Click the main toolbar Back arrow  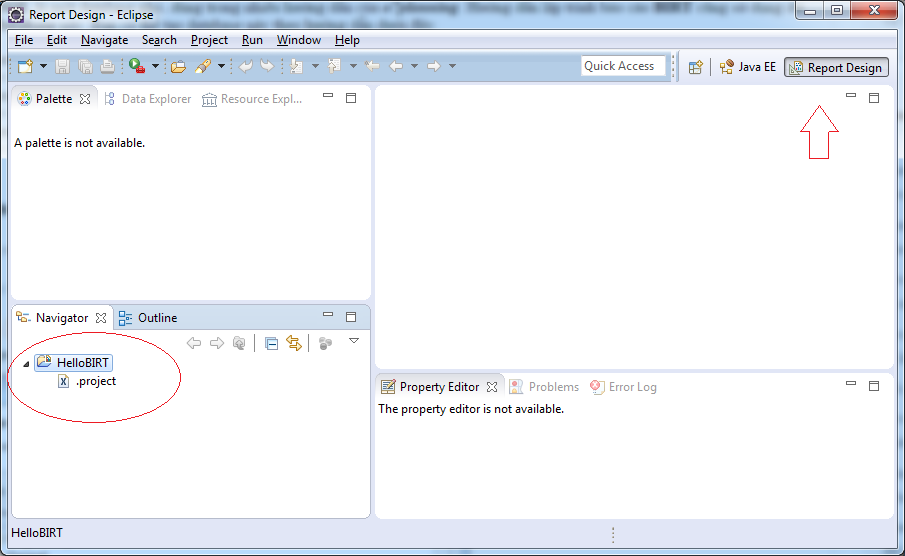[396, 66]
